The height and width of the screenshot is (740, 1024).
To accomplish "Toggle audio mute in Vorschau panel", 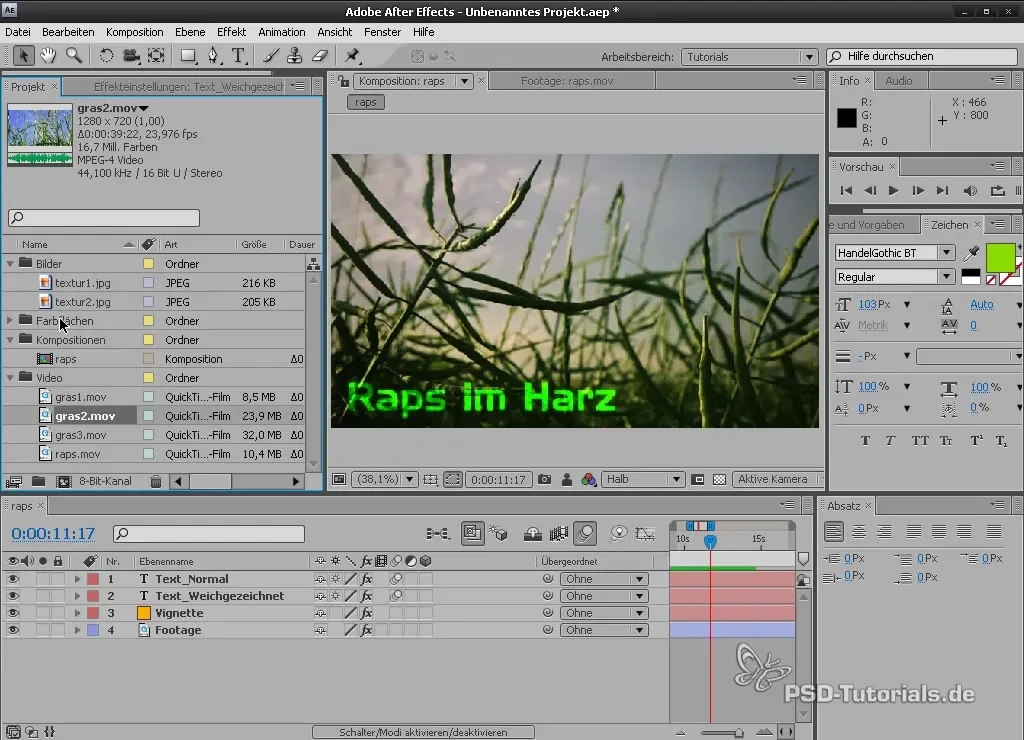I will pyautogui.click(x=970, y=191).
